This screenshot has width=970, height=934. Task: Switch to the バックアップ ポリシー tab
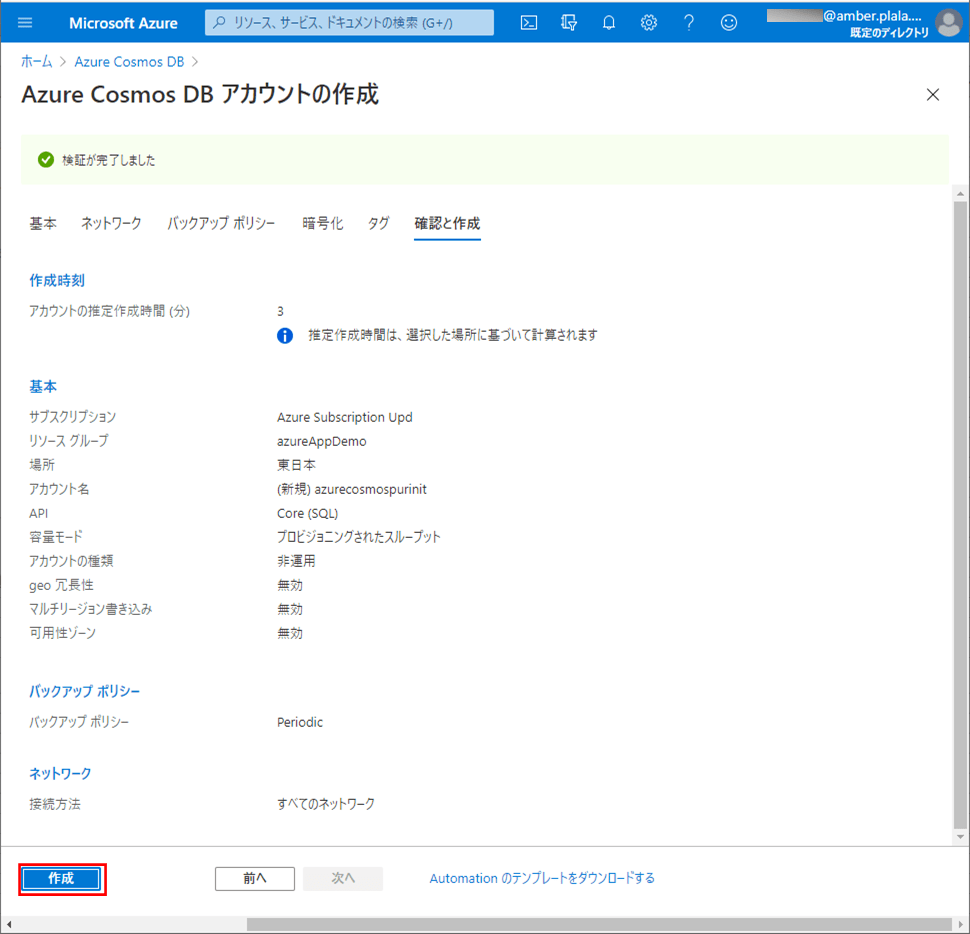(221, 223)
